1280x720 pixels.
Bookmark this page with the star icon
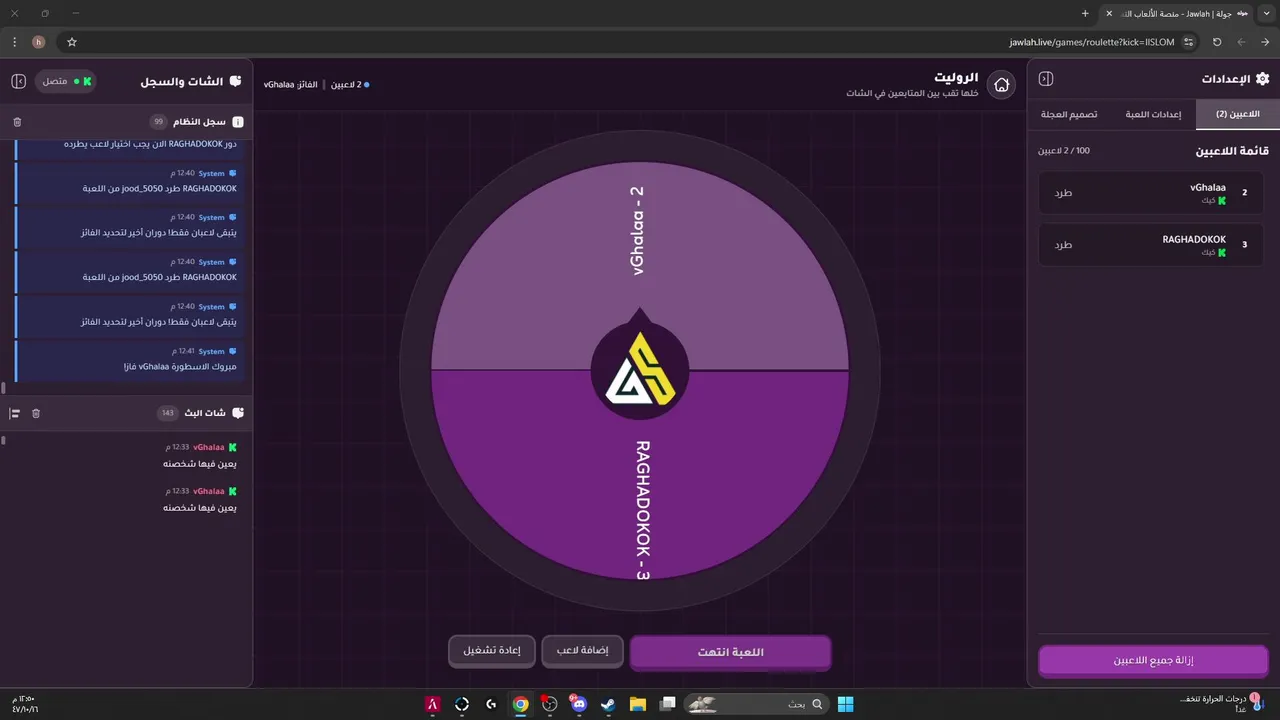click(72, 42)
